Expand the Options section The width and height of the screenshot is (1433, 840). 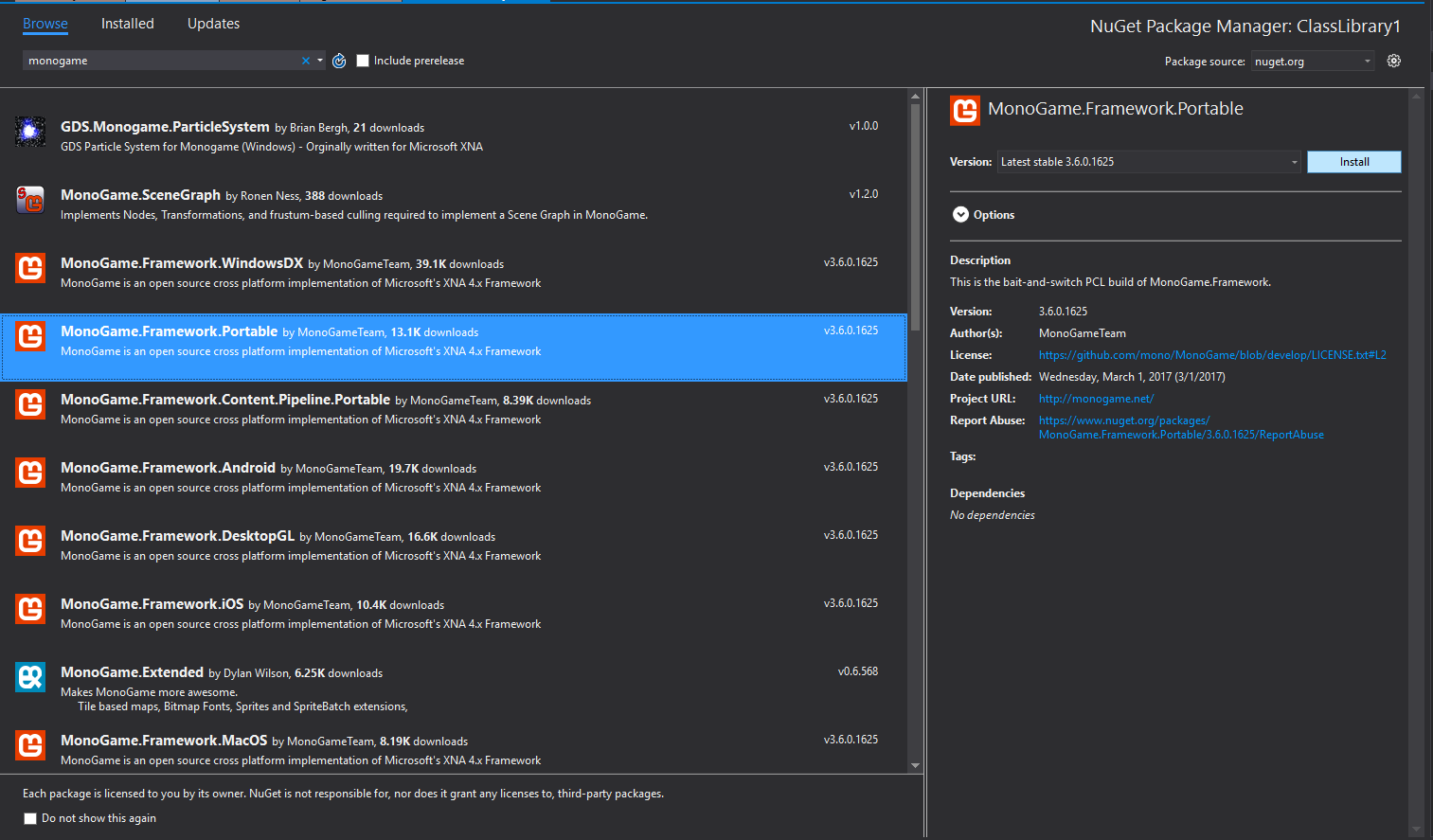pos(960,215)
